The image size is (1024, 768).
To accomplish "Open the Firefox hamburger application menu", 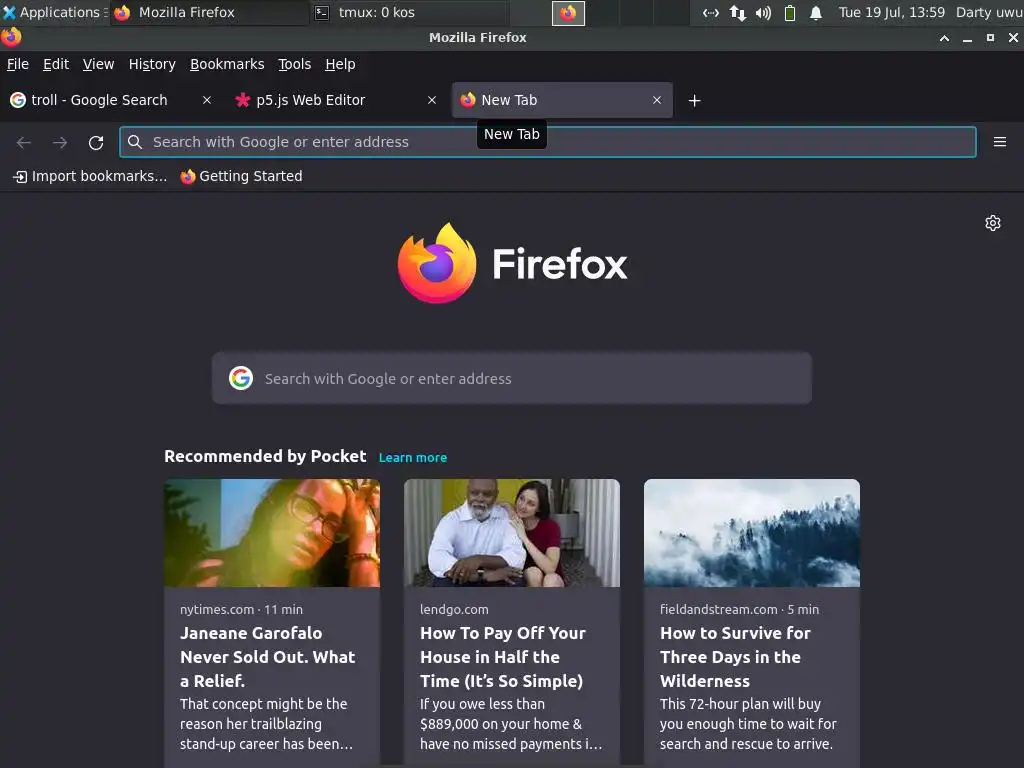I will 1000,142.
